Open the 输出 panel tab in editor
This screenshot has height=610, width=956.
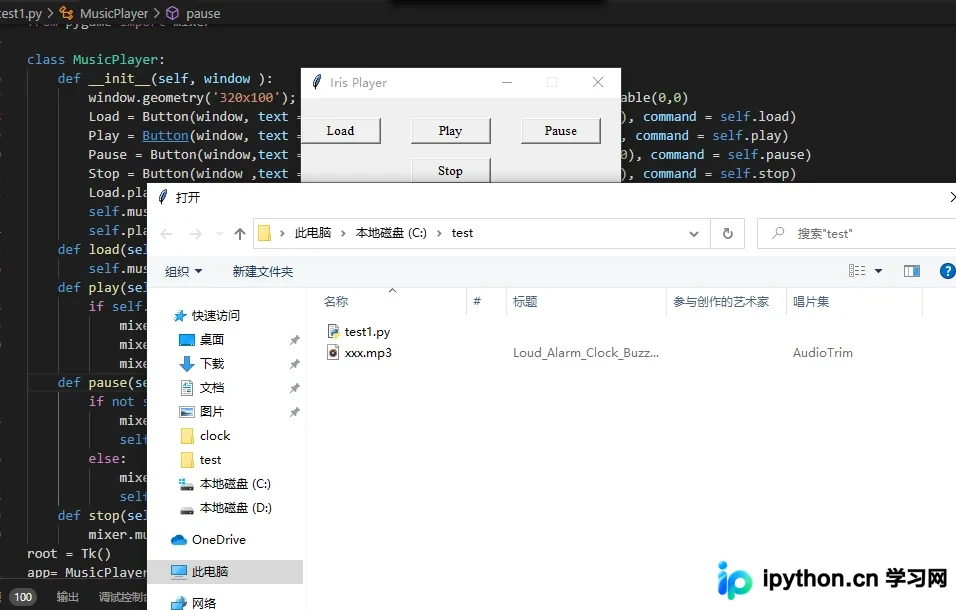pos(68,597)
